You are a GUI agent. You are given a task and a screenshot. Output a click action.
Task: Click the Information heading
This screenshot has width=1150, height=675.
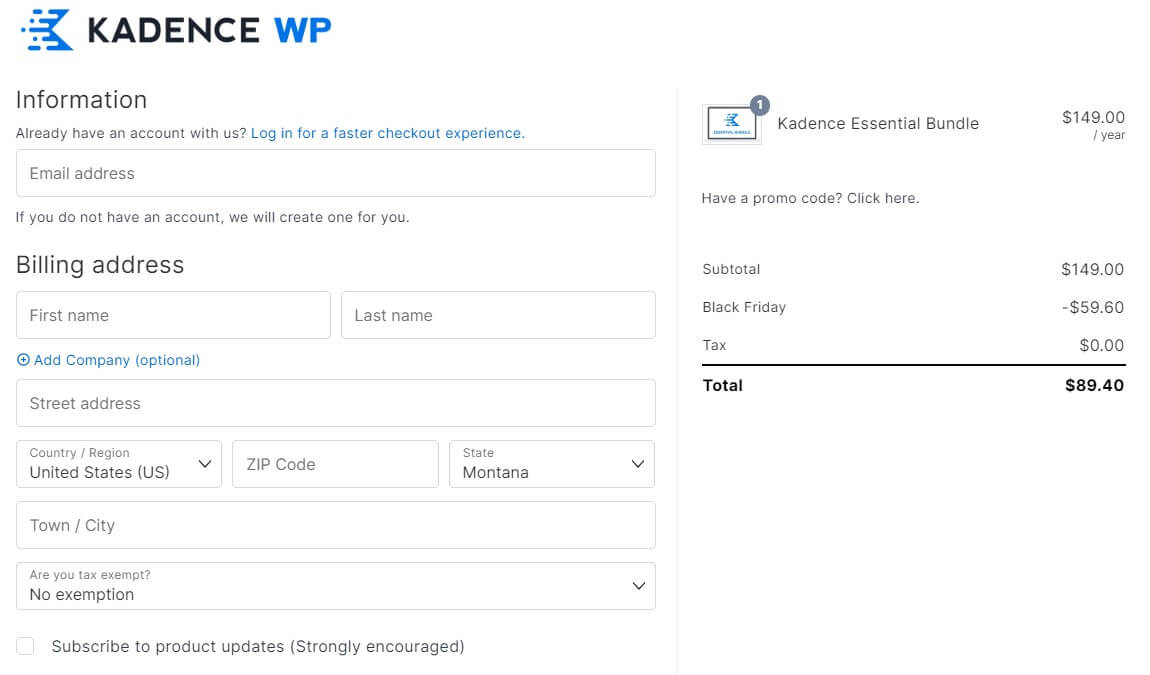pos(81,100)
